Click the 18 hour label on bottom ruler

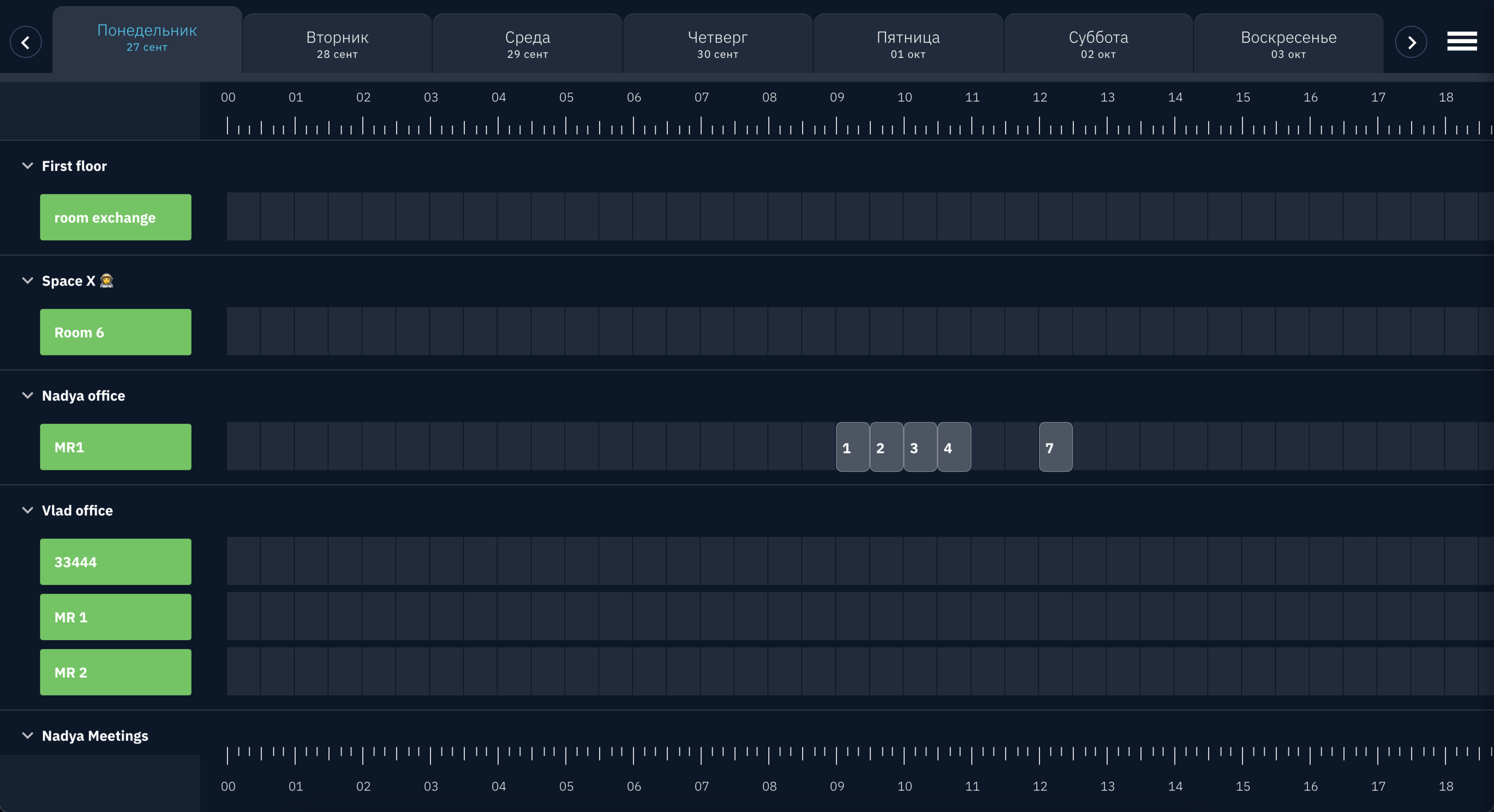pyautogui.click(x=1446, y=786)
